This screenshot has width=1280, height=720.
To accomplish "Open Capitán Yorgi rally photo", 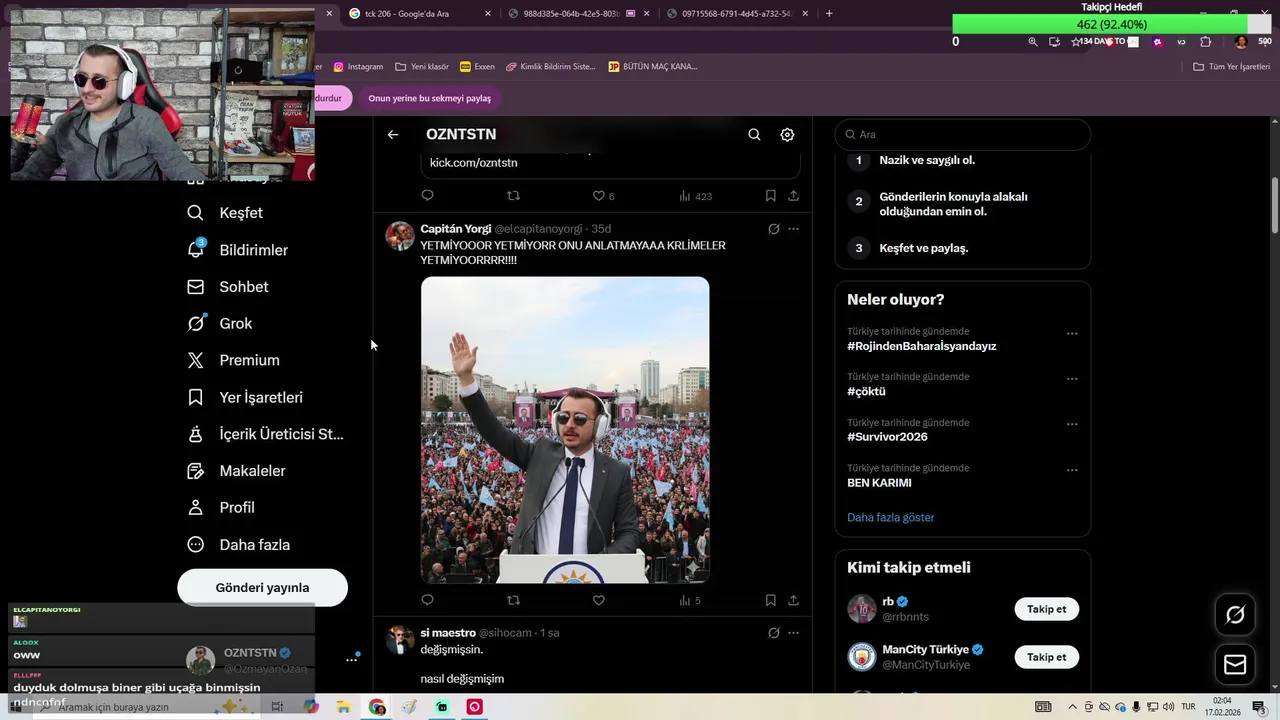I will click(565, 430).
